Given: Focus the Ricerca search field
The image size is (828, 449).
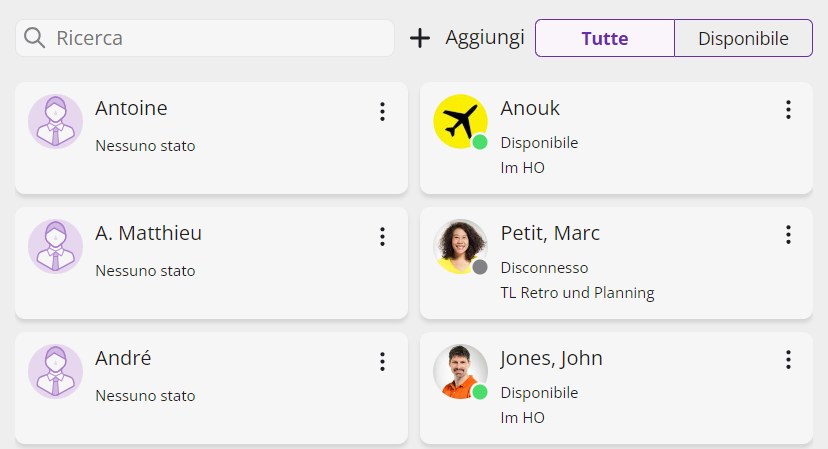Looking at the screenshot, I should pos(220,38).
